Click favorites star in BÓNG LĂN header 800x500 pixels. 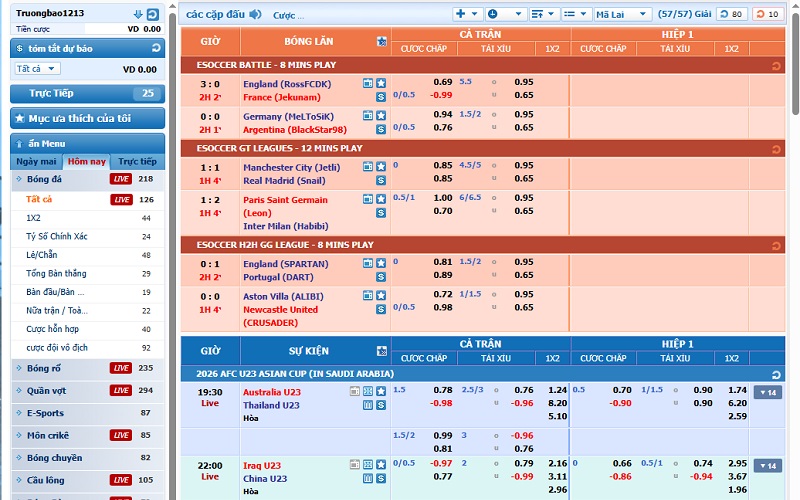381,42
